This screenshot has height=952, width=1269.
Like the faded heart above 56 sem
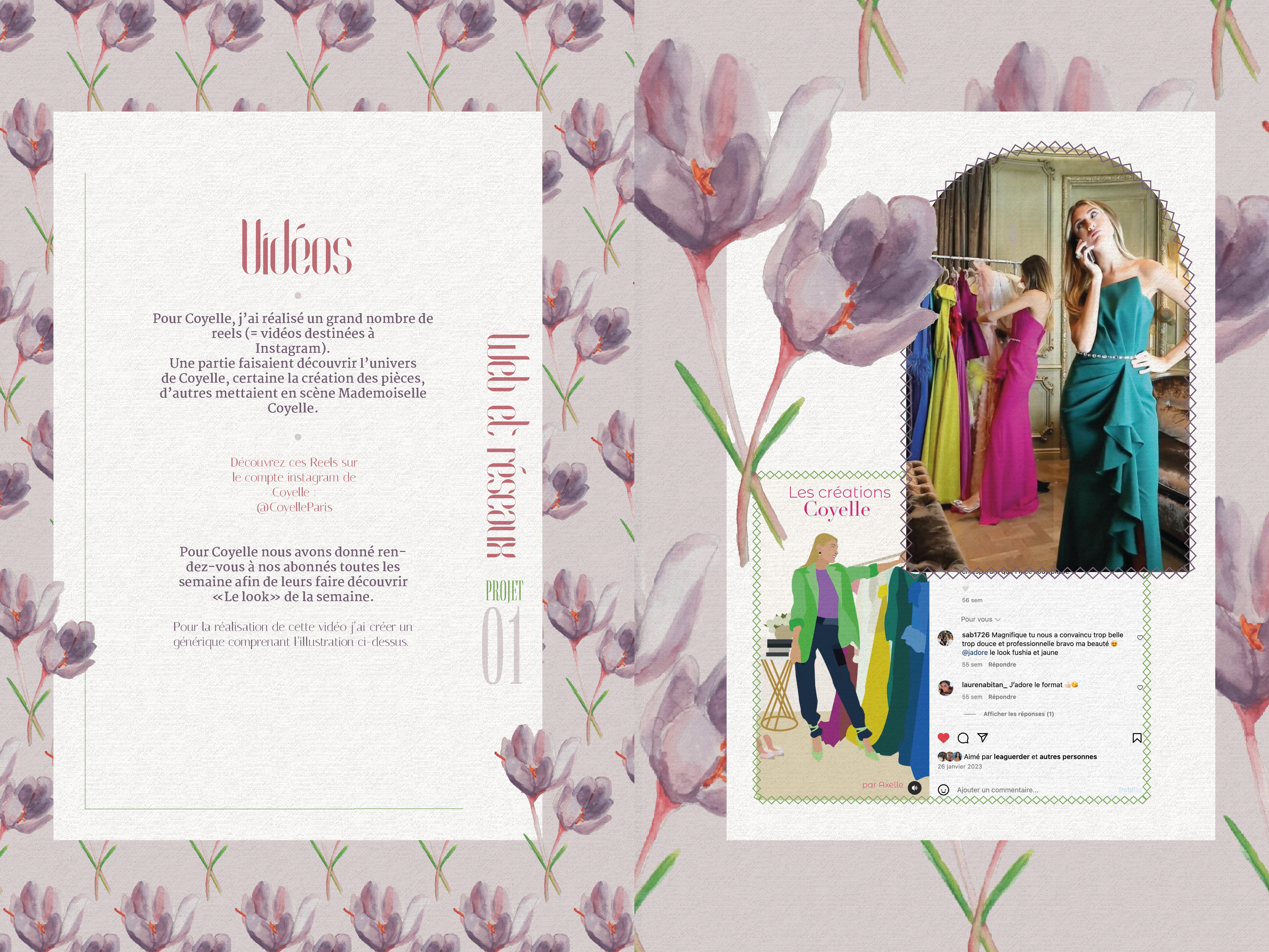point(965,589)
